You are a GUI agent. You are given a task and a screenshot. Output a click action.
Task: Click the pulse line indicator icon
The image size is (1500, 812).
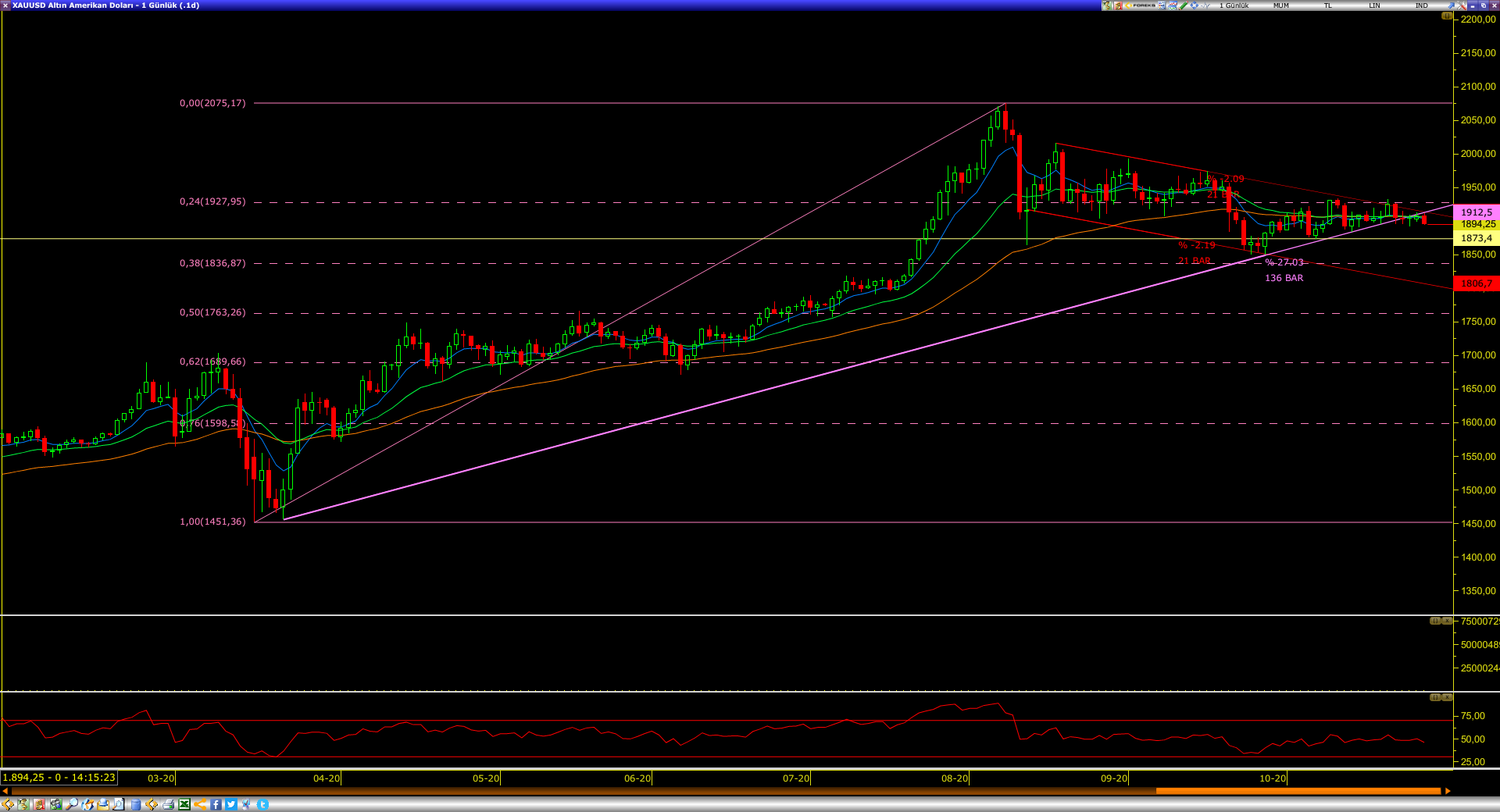coord(1205,5)
